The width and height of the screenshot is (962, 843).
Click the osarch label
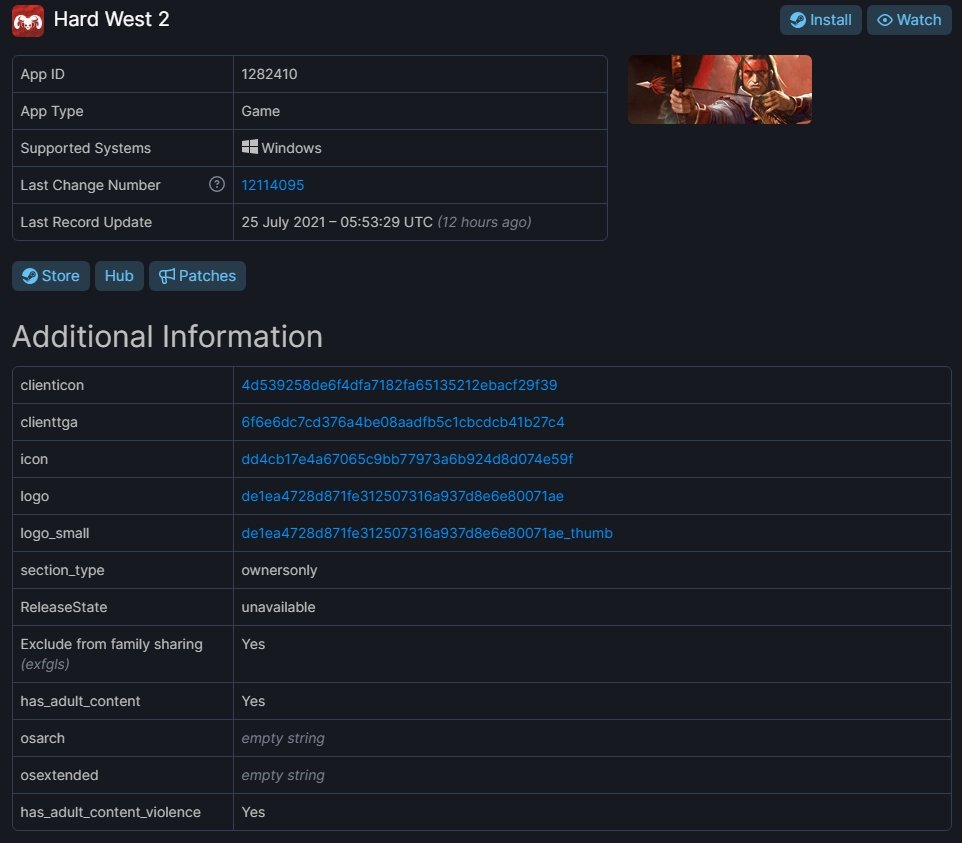(x=42, y=738)
